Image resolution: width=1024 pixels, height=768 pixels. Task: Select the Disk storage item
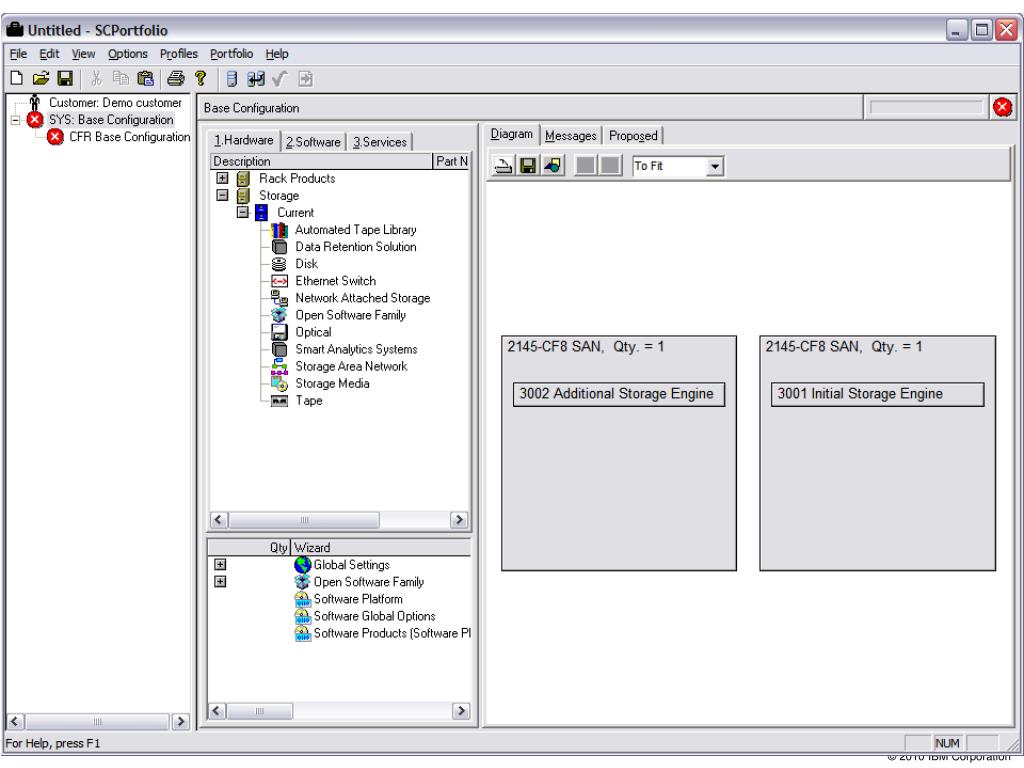[x=306, y=264]
